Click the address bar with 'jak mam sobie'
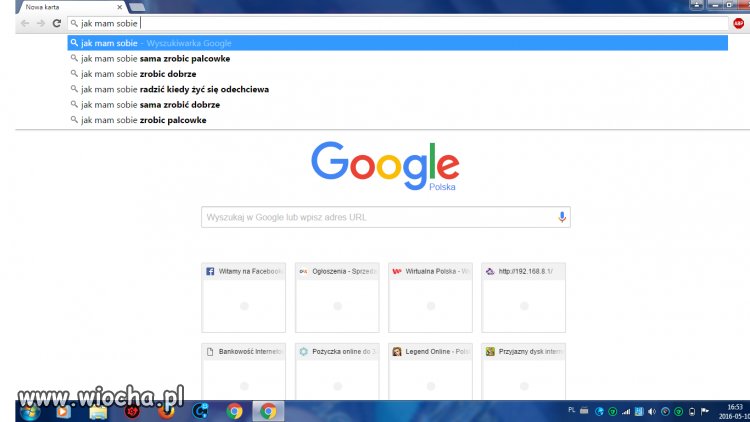Viewport: 750px width, 422px height. pos(398,23)
